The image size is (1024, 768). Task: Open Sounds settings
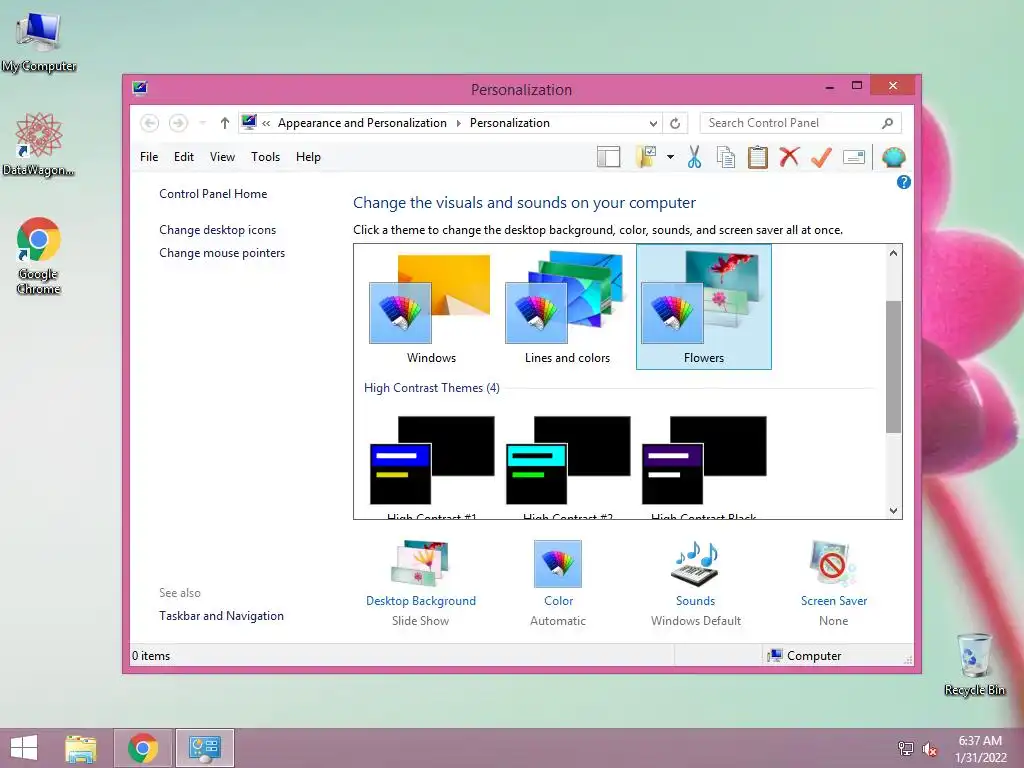click(696, 583)
